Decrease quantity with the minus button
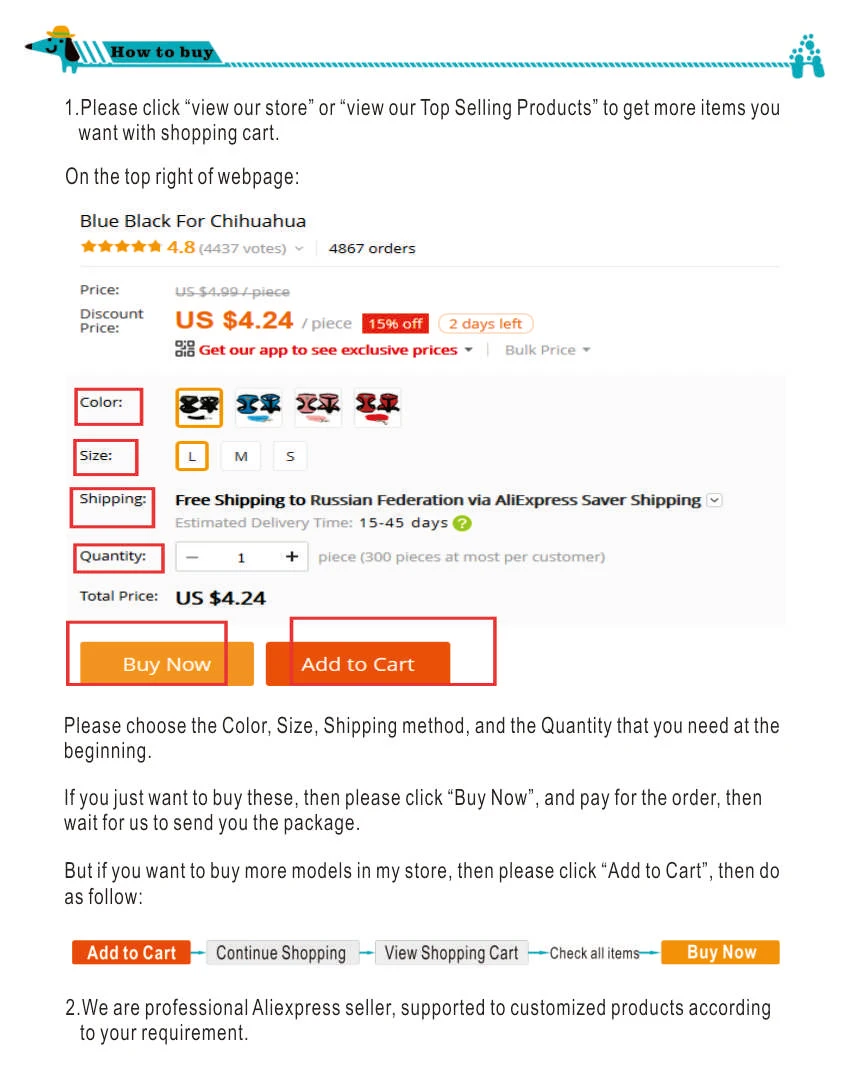 point(192,557)
